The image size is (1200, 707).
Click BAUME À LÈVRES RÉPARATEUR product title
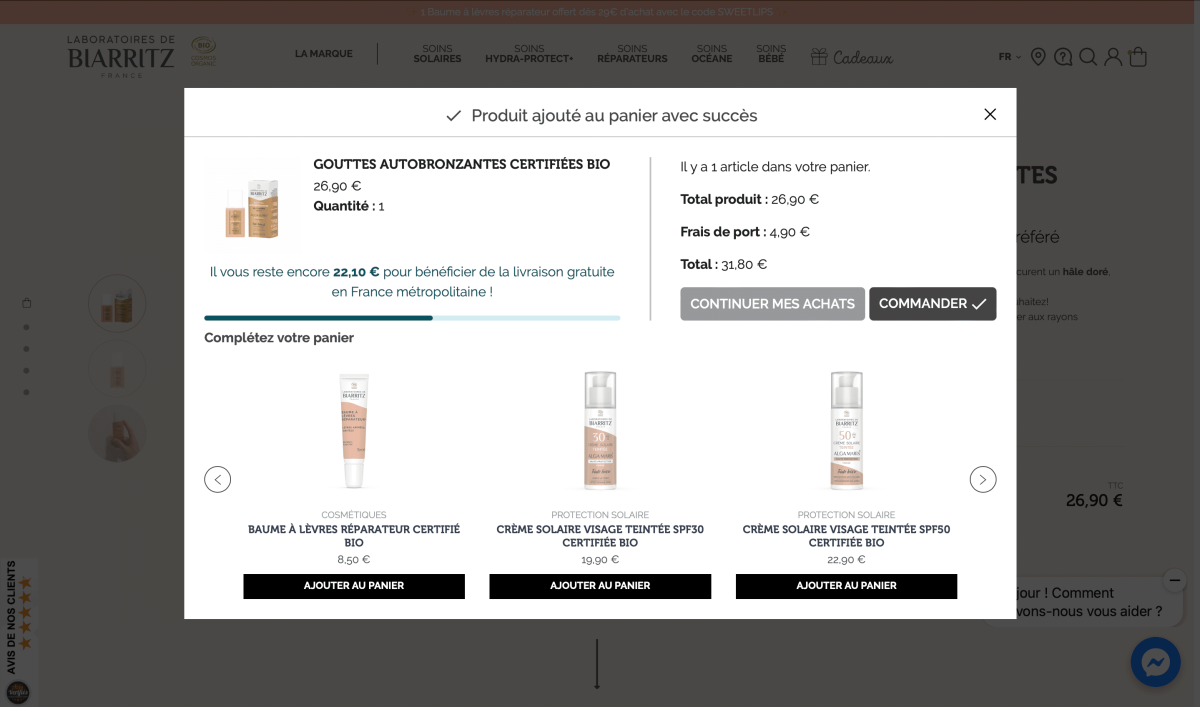tap(354, 536)
